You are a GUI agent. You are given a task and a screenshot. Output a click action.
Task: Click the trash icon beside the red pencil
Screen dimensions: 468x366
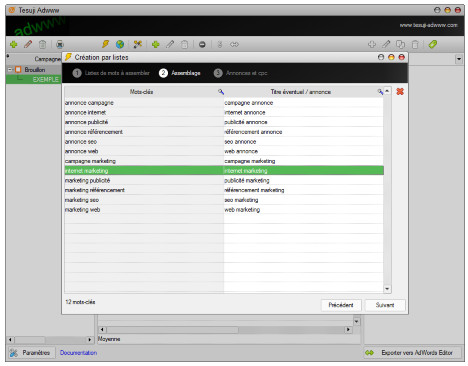[42, 44]
